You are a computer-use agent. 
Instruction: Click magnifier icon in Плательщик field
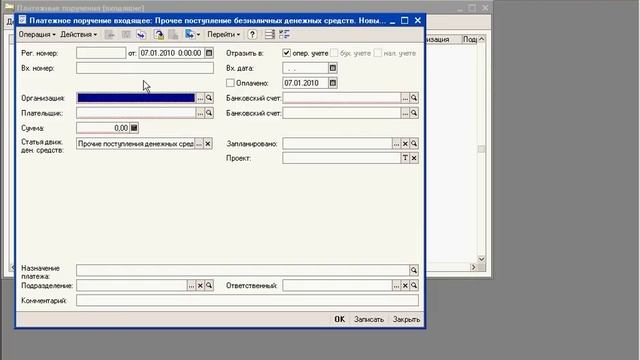209,113
